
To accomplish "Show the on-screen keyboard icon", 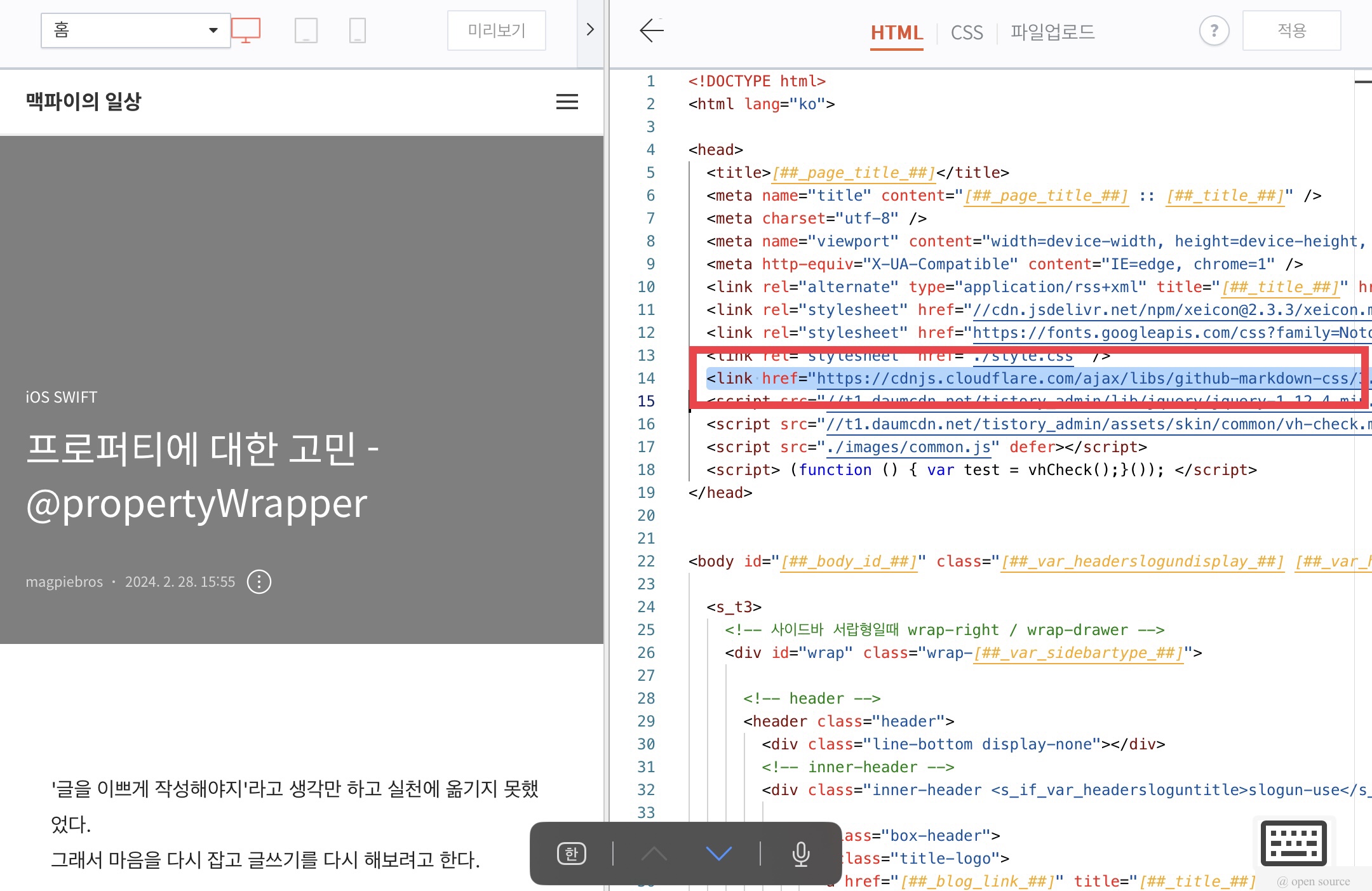I will tap(1293, 843).
